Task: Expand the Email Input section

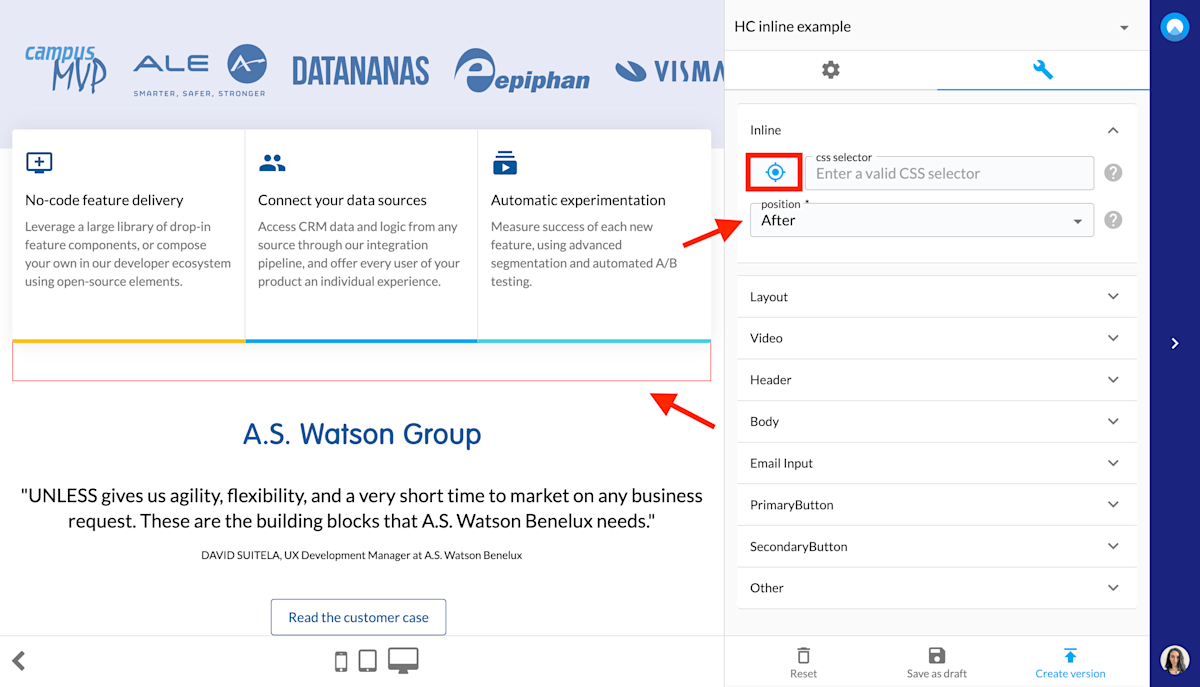Action: point(937,463)
